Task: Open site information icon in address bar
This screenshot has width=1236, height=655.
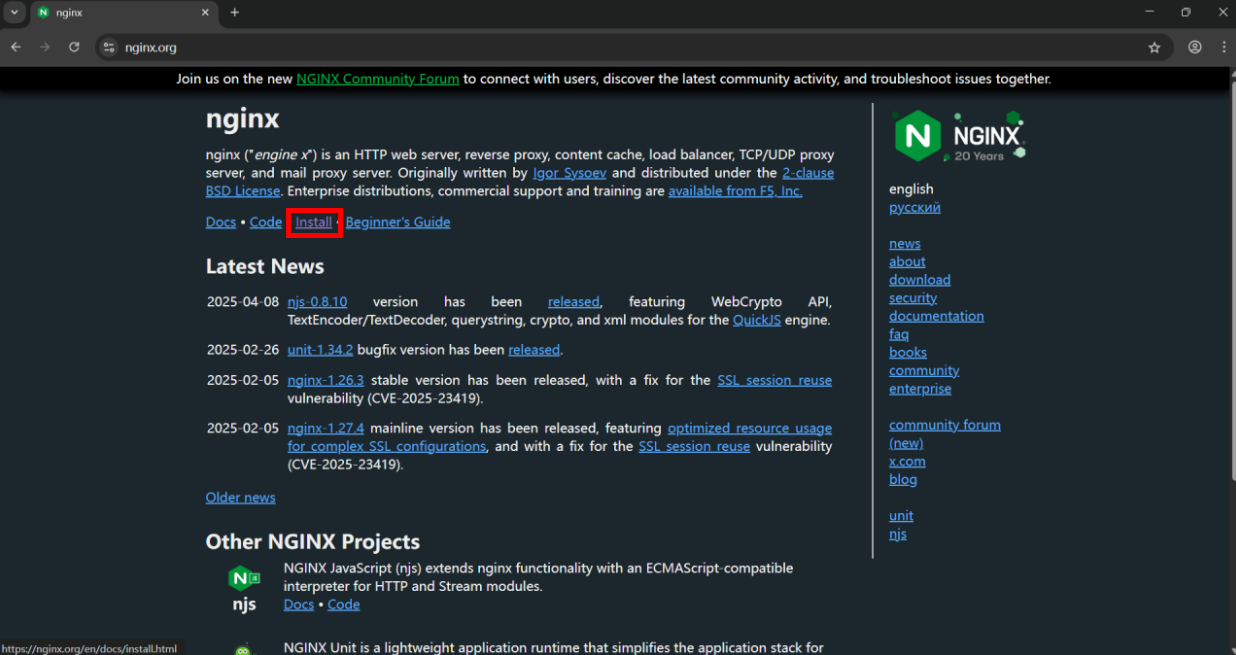Action: click(109, 47)
